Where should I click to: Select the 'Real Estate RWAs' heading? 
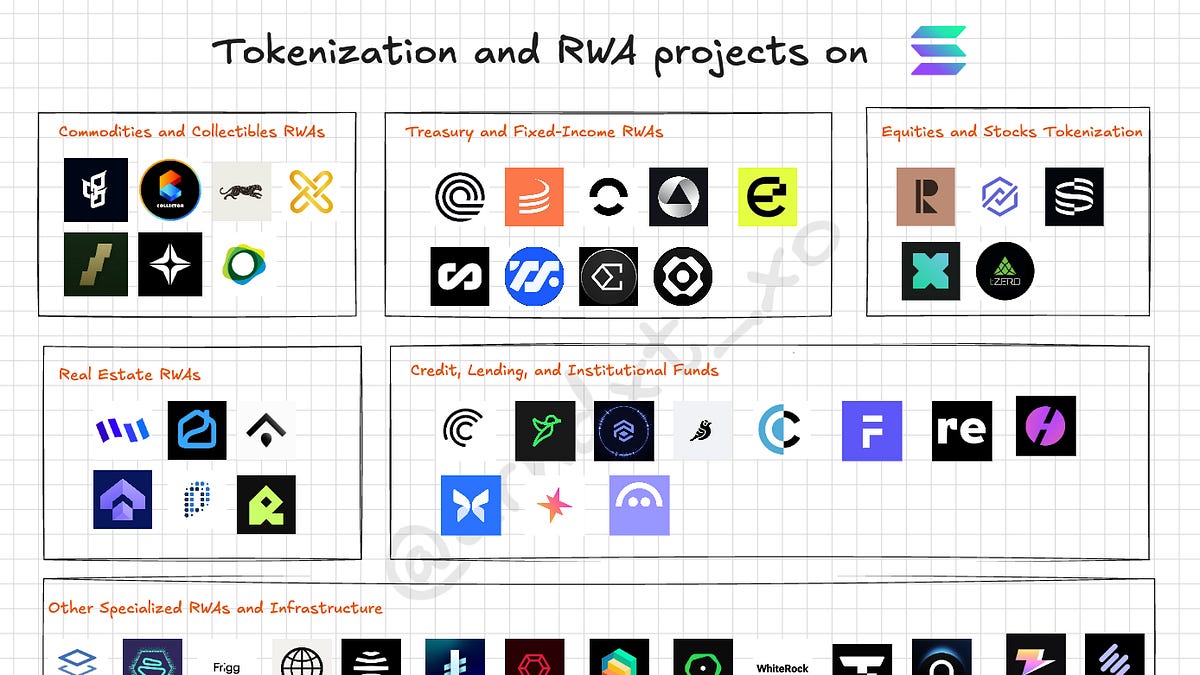pyautogui.click(x=129, y=374)
